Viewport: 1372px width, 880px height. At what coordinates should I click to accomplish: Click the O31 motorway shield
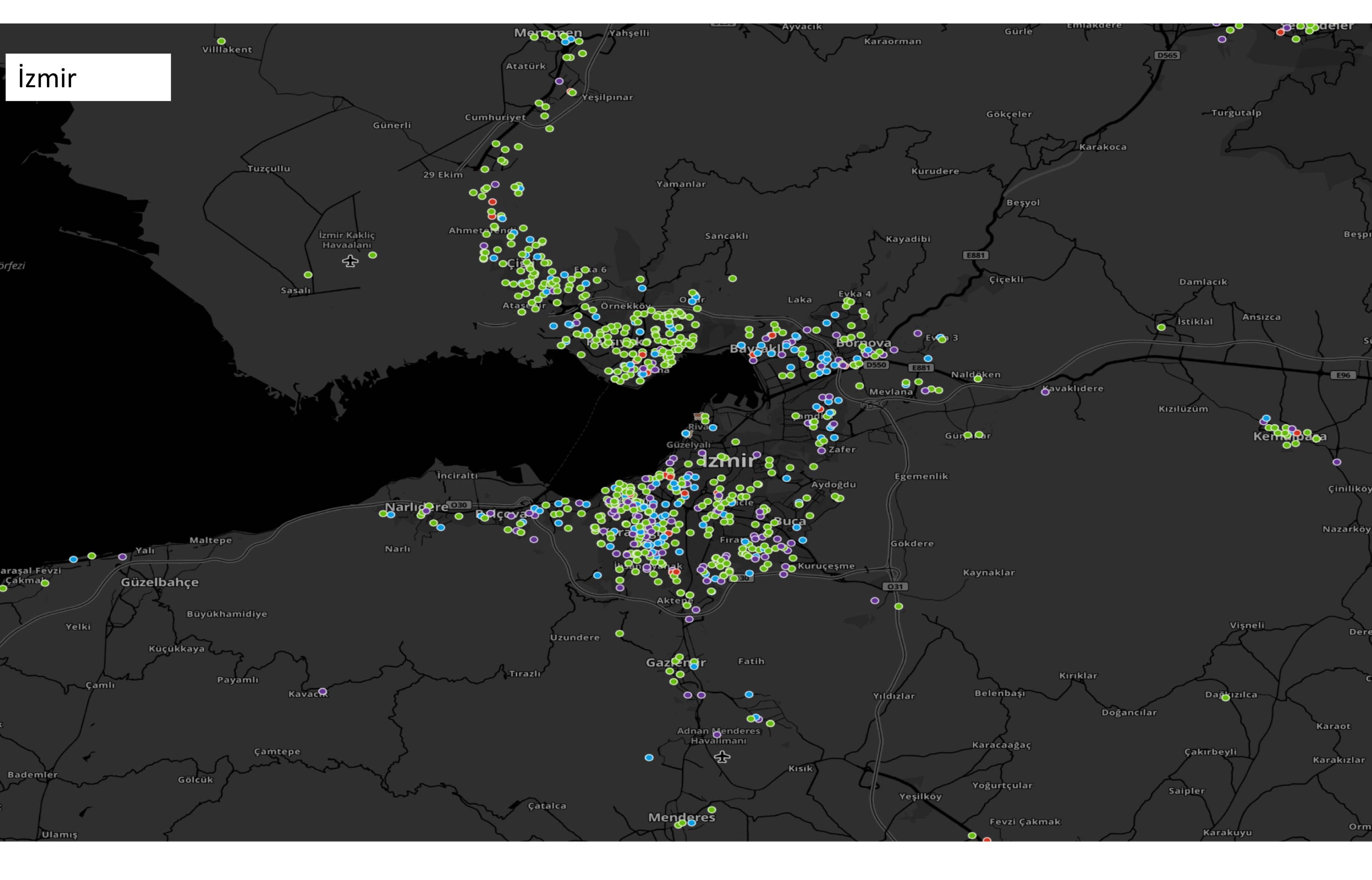[x=895, y=586]
